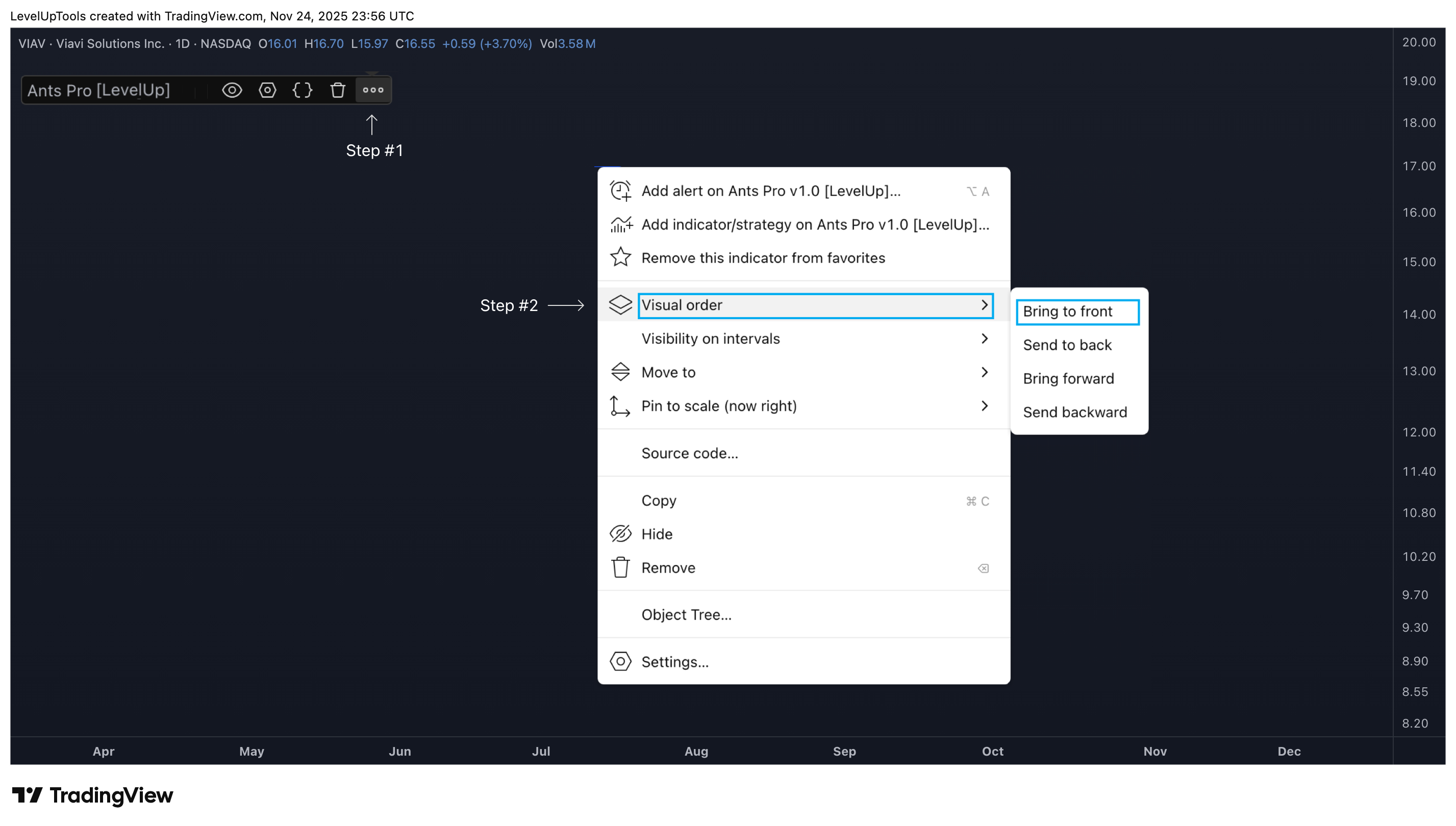
Task: Click the Aug label on time axis
Action: click(696, 752)
